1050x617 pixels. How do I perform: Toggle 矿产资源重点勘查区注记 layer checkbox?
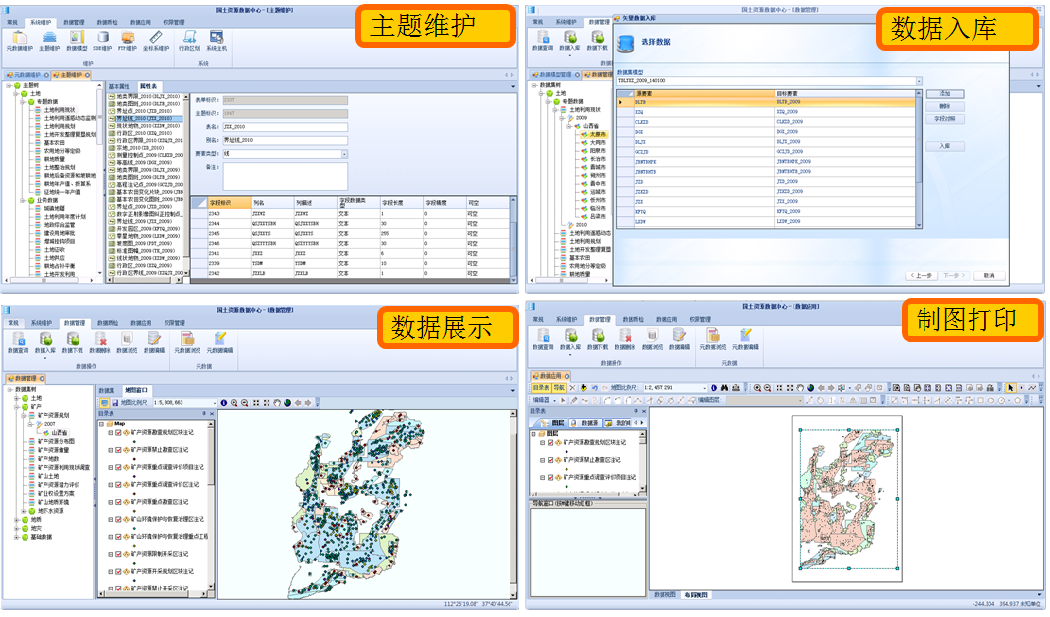[118, 502]
